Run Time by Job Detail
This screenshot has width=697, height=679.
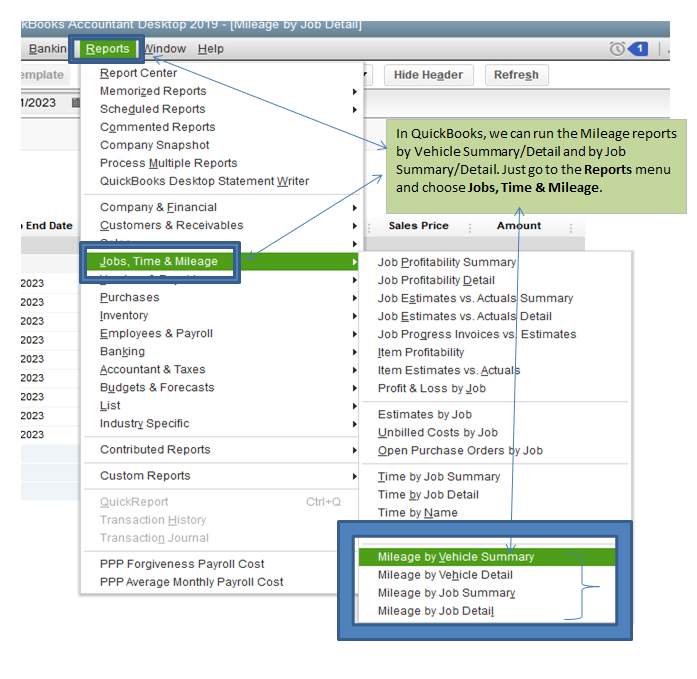pos(495,495)
